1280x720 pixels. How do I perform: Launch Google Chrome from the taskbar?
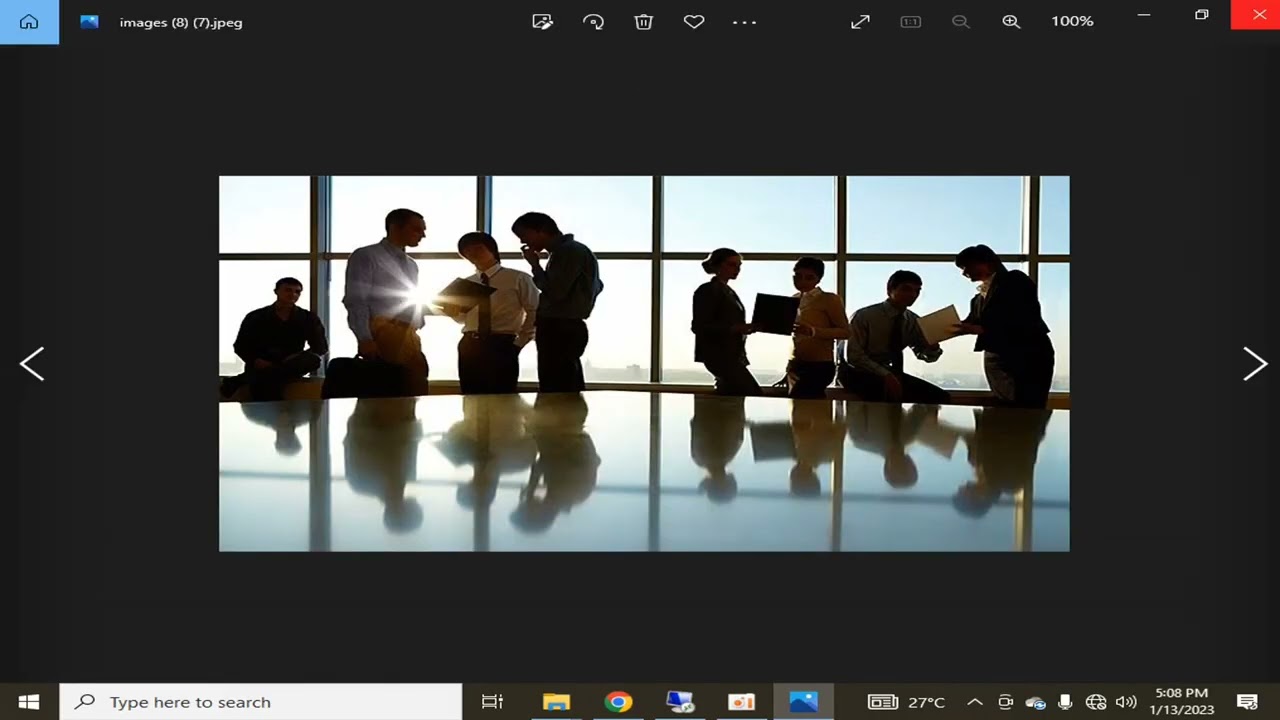618,702
